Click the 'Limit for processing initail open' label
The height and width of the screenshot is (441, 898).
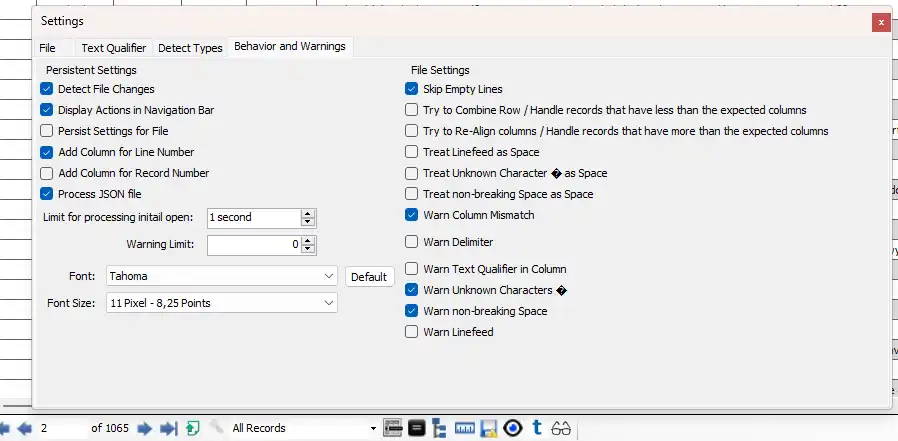(118, 217)
